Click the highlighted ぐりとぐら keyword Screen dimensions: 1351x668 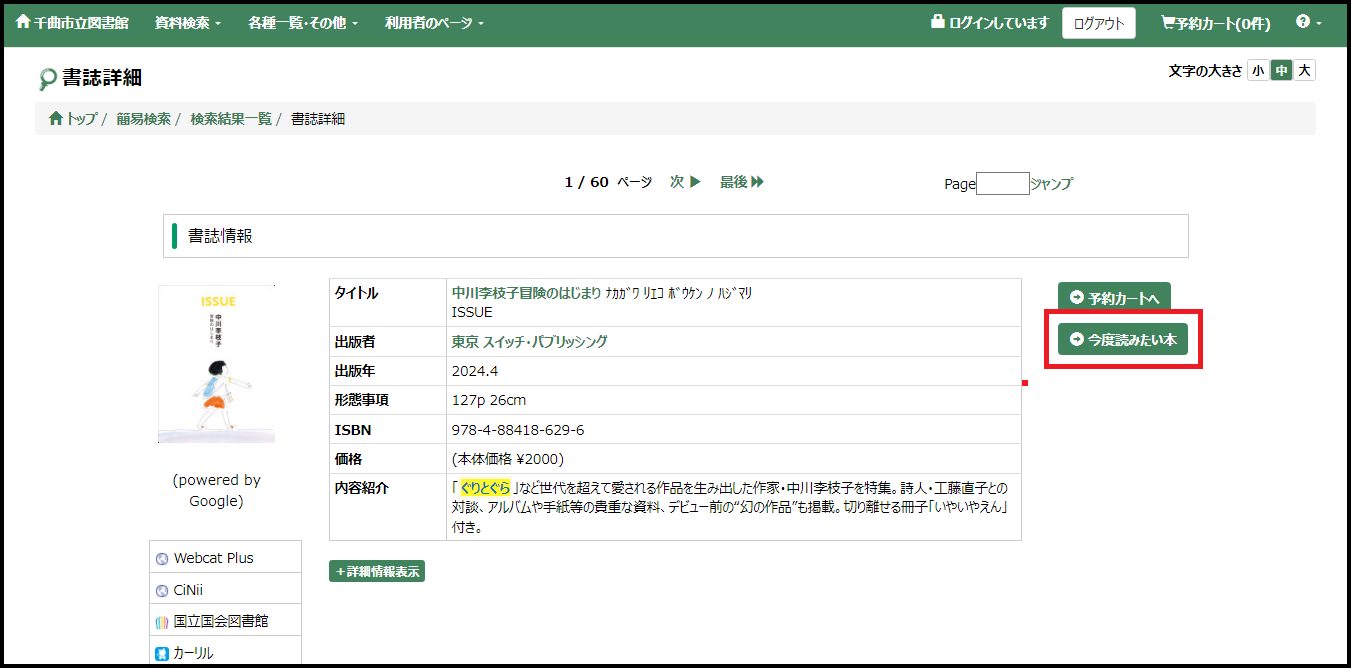click(x=485, y=488)
